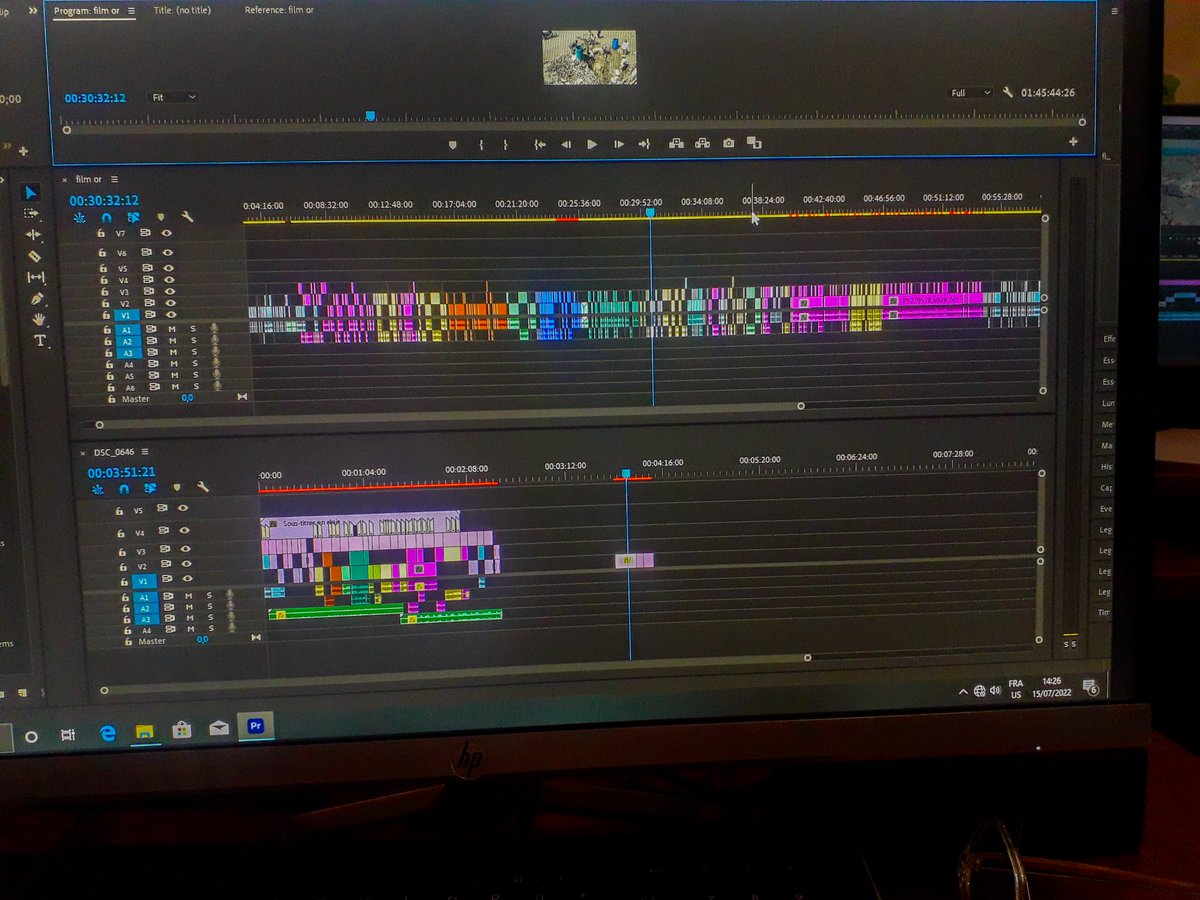1200x900 pixels.
Task: Open DSC_0646 timeline panel menu
Action: [x=144, y=452]
